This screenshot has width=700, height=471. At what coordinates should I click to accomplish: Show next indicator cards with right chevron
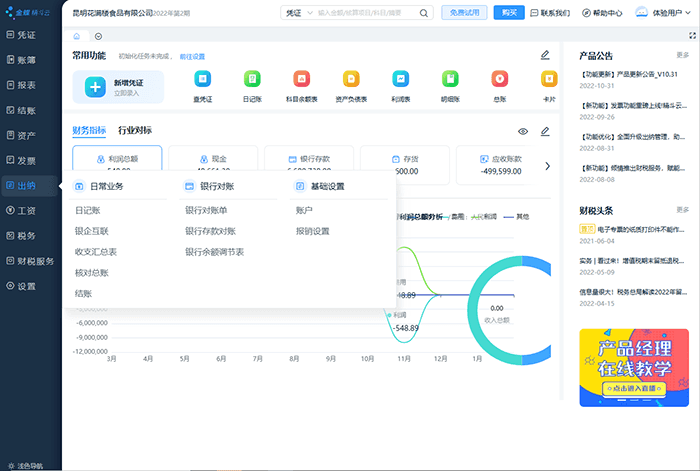click(547, 166)
